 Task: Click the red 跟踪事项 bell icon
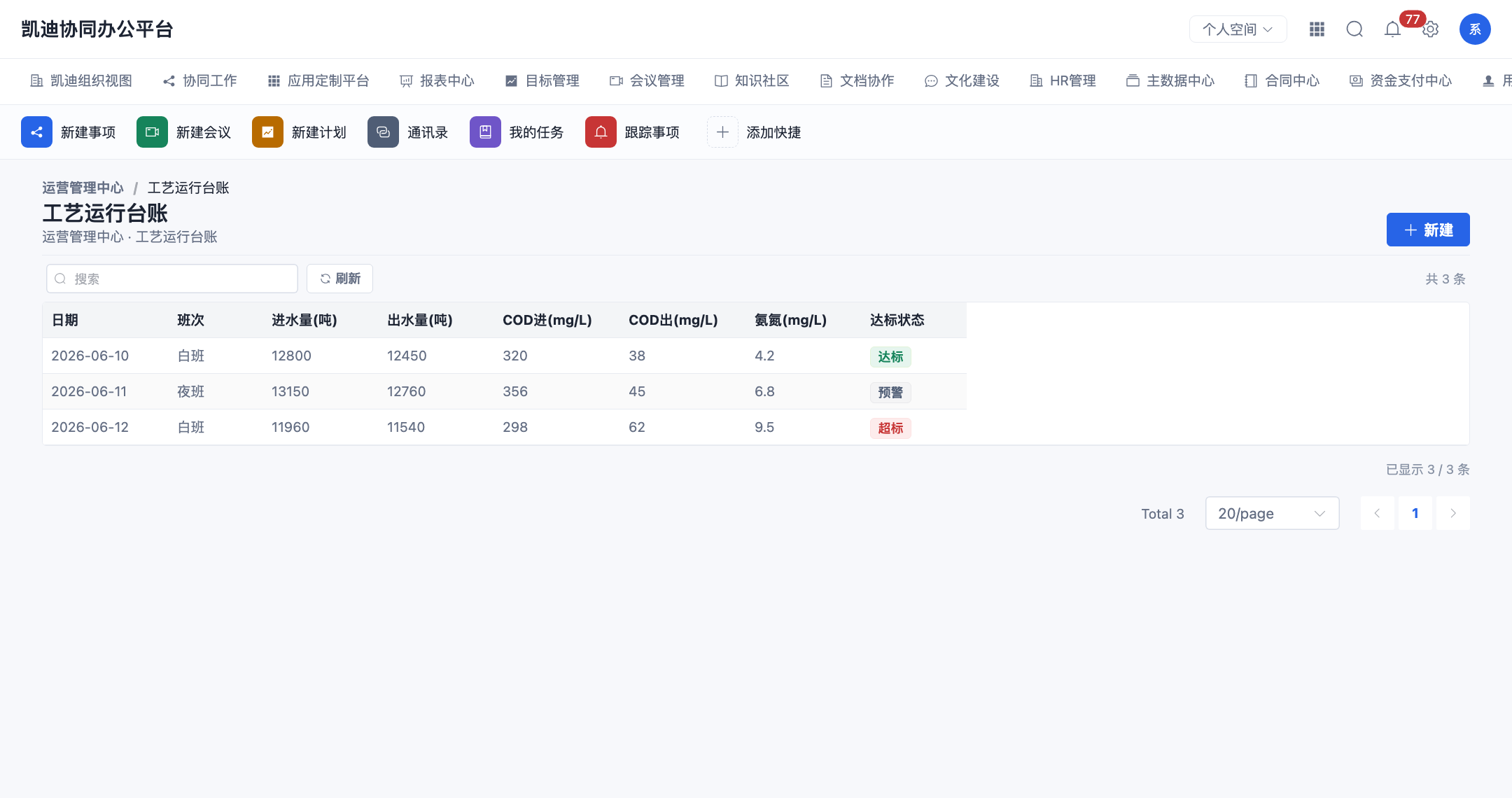click(x=601, y=132)
